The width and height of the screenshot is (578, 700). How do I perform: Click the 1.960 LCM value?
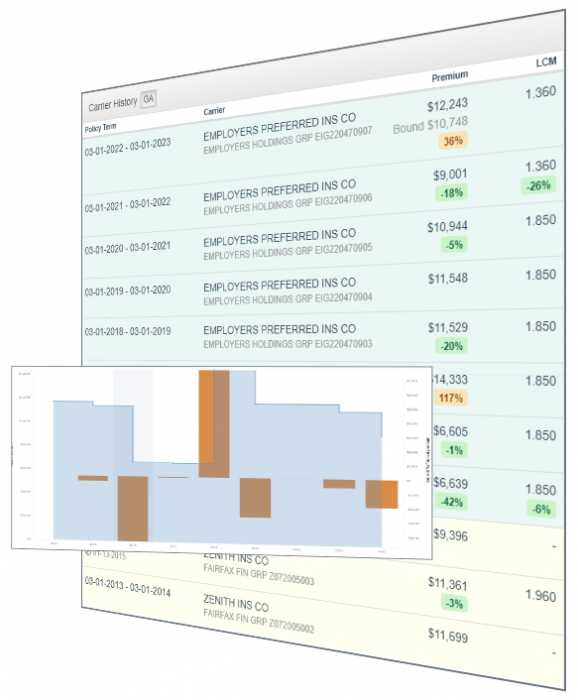(x=541, y=596)
